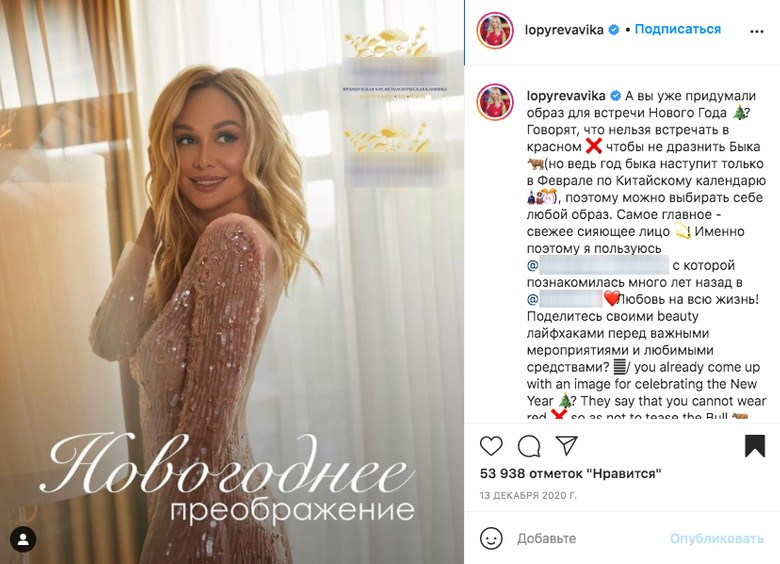
Task: Open the 53 938 likes list
Action: 571,473
